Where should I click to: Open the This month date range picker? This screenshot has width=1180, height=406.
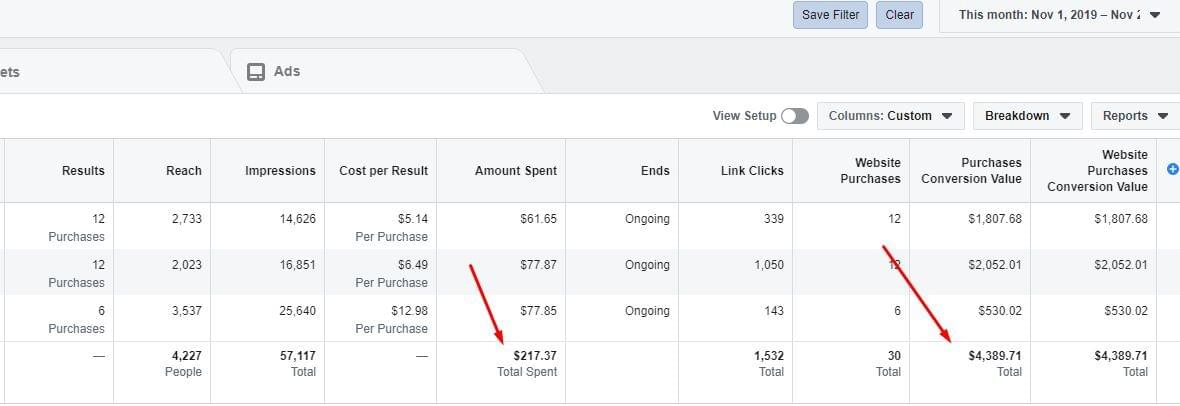click(x=1059, y=15)
